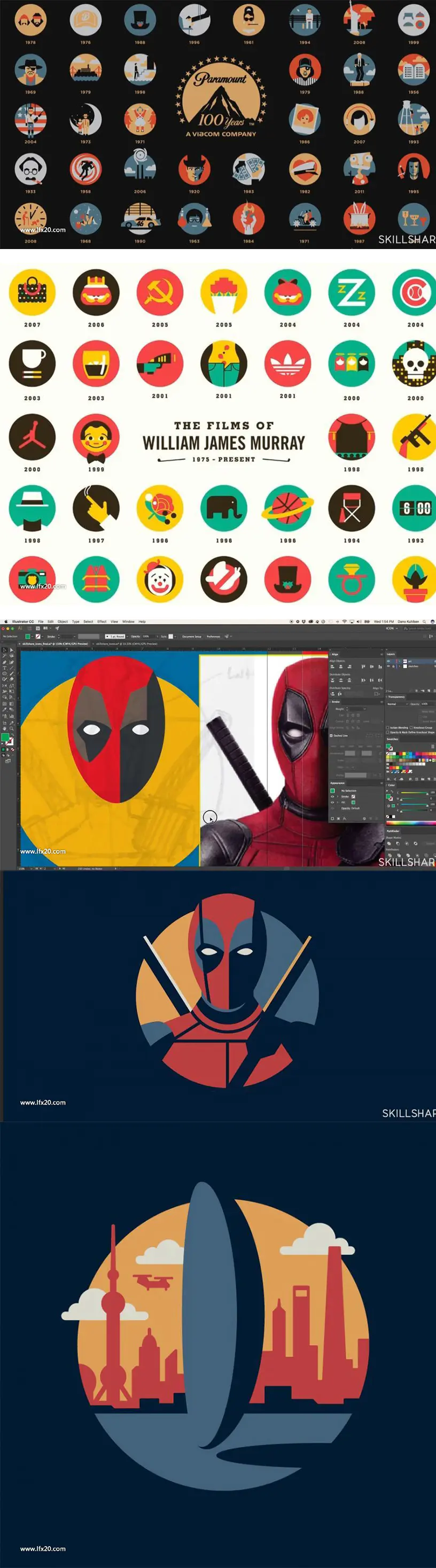
Task: Switch to the skillshare_icons.ai document tab
Action: point(127,644)
